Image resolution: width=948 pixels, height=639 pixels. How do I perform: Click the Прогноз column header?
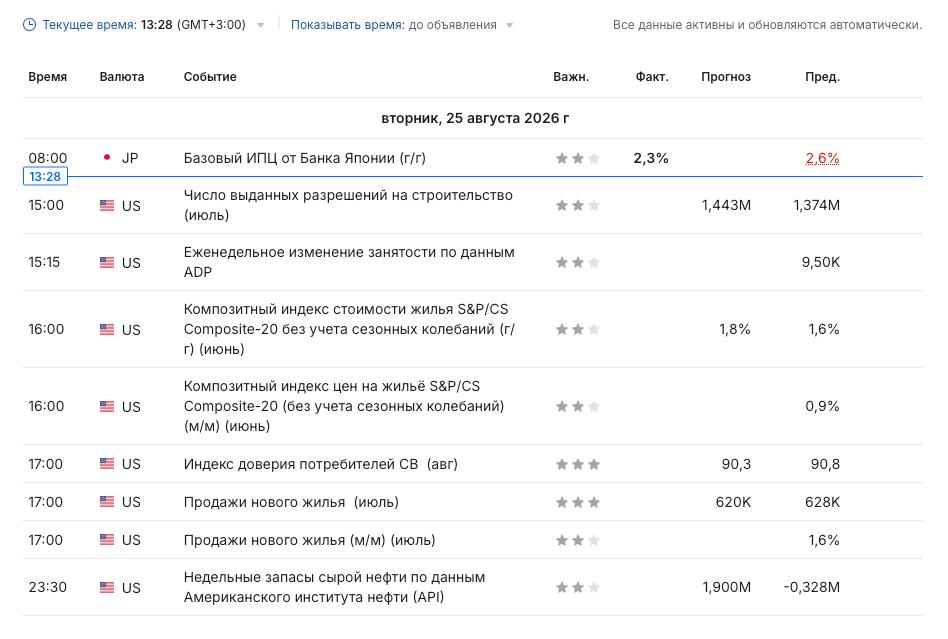726,77
